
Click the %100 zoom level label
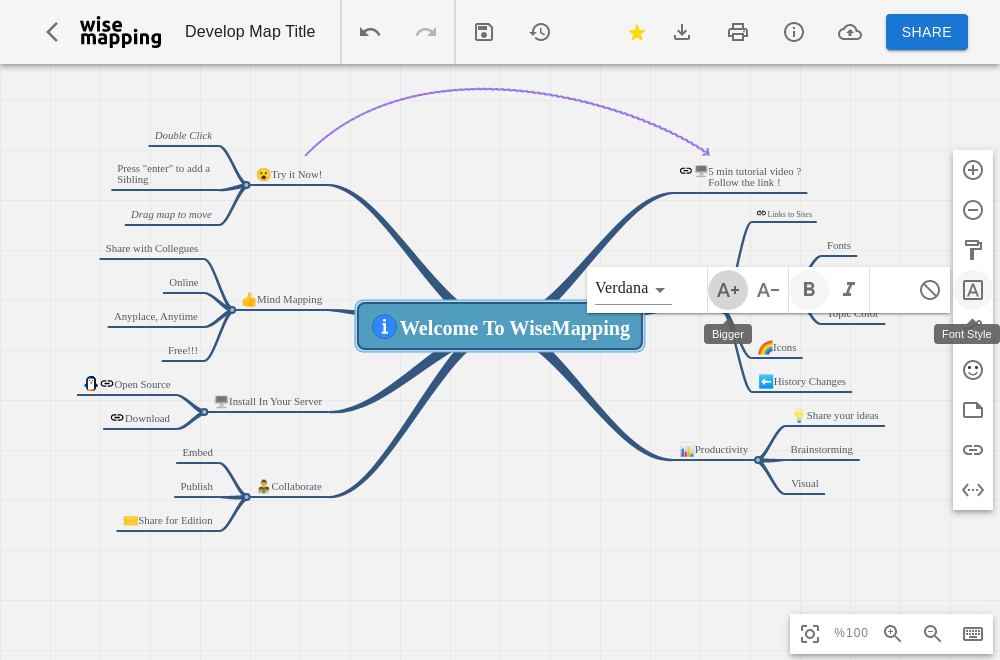coord(851,633)
